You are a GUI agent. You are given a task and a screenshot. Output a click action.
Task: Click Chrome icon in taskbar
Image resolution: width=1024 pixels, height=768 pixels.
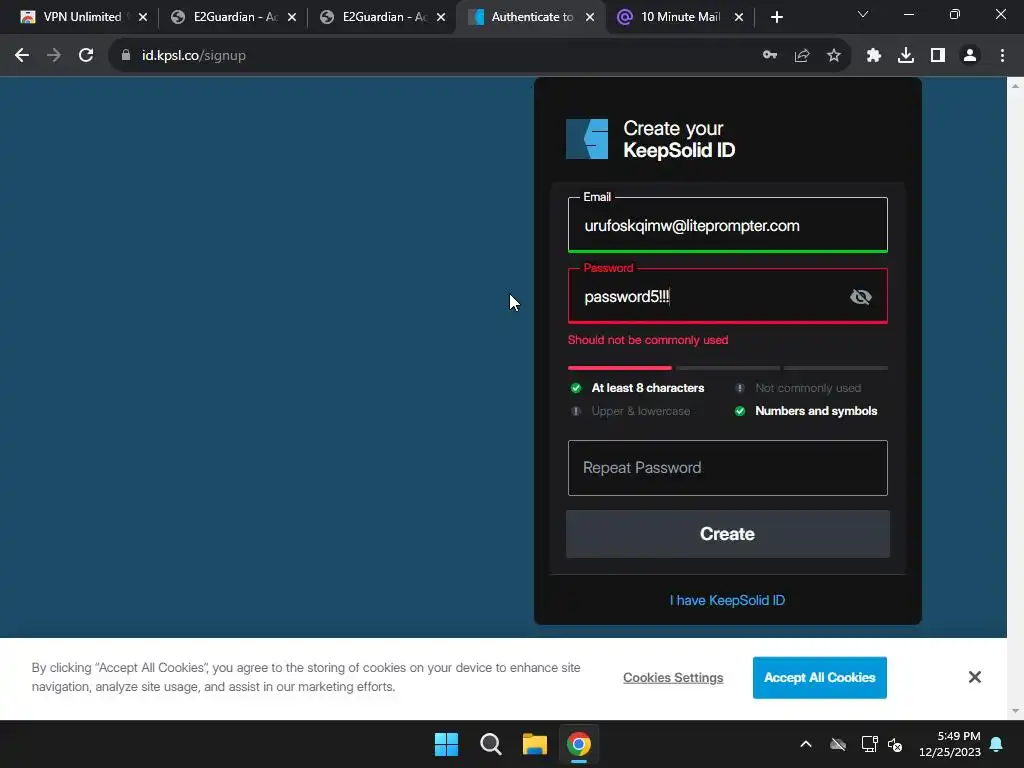pyautogui.click(x=579, y=744)
